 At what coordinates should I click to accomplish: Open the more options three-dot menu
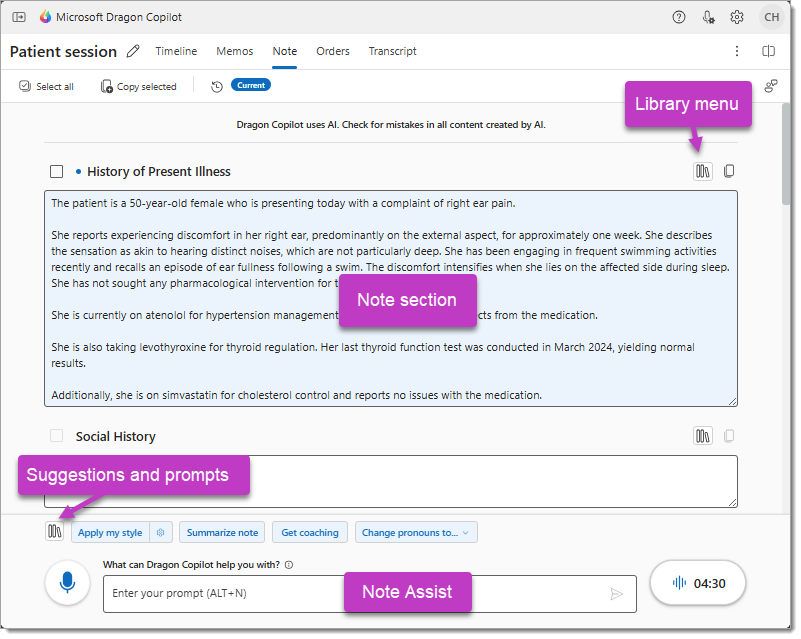pyautogui.click(x=737, y=51)
